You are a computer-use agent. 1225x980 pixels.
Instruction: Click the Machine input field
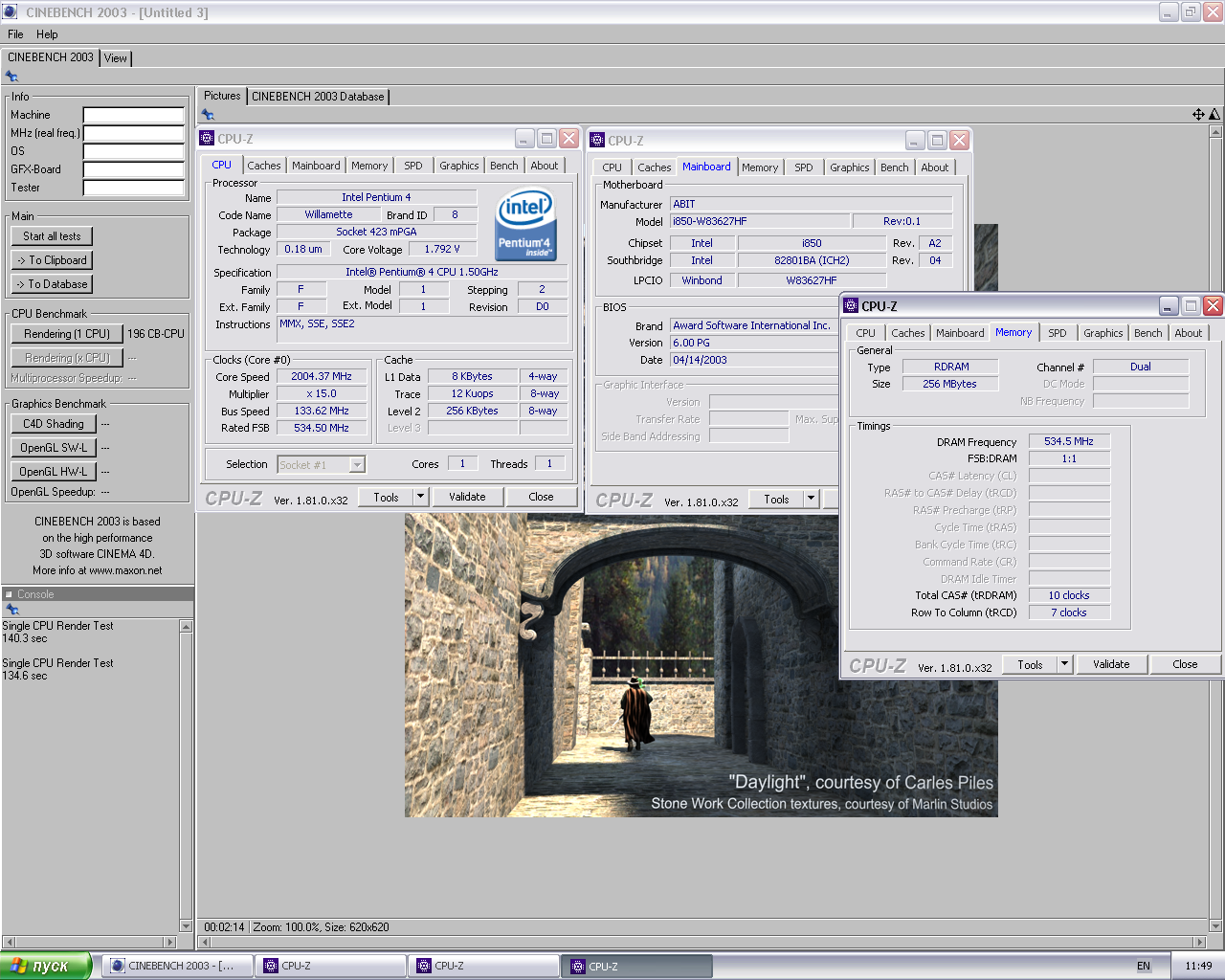pyautogui.click(x=134, y=115)
